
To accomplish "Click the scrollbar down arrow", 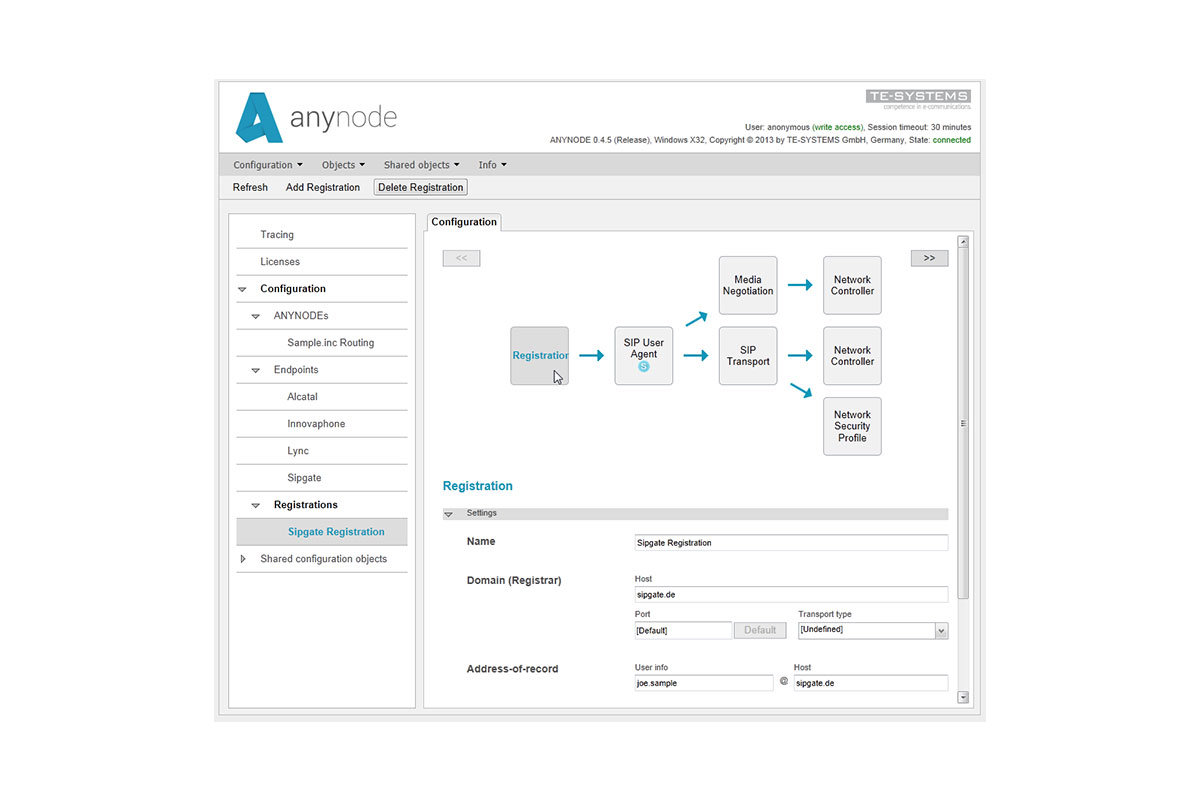I will pyautogui.click(x=963, y=697).
